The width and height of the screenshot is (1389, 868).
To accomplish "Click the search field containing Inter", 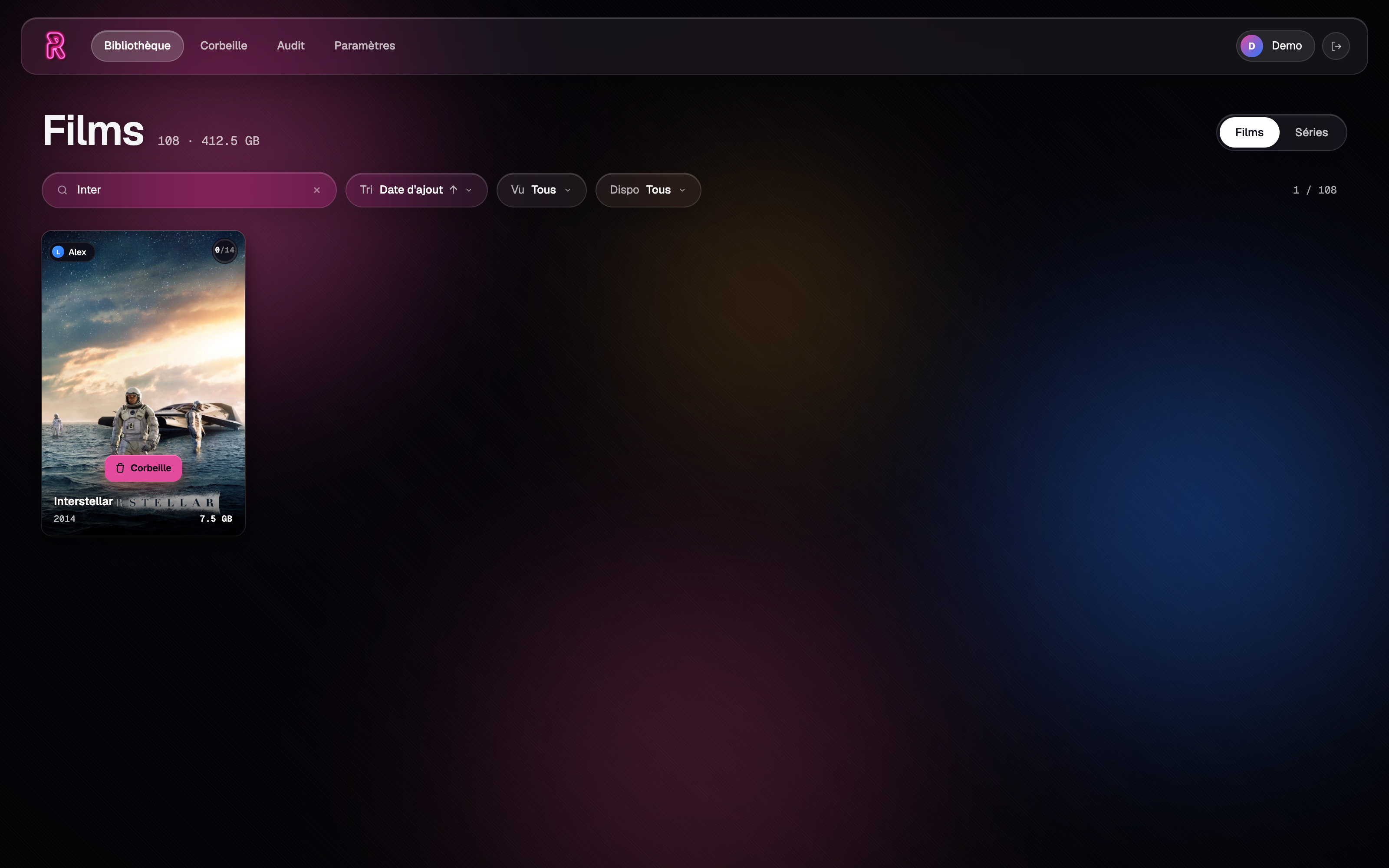I will click(189, 190).
